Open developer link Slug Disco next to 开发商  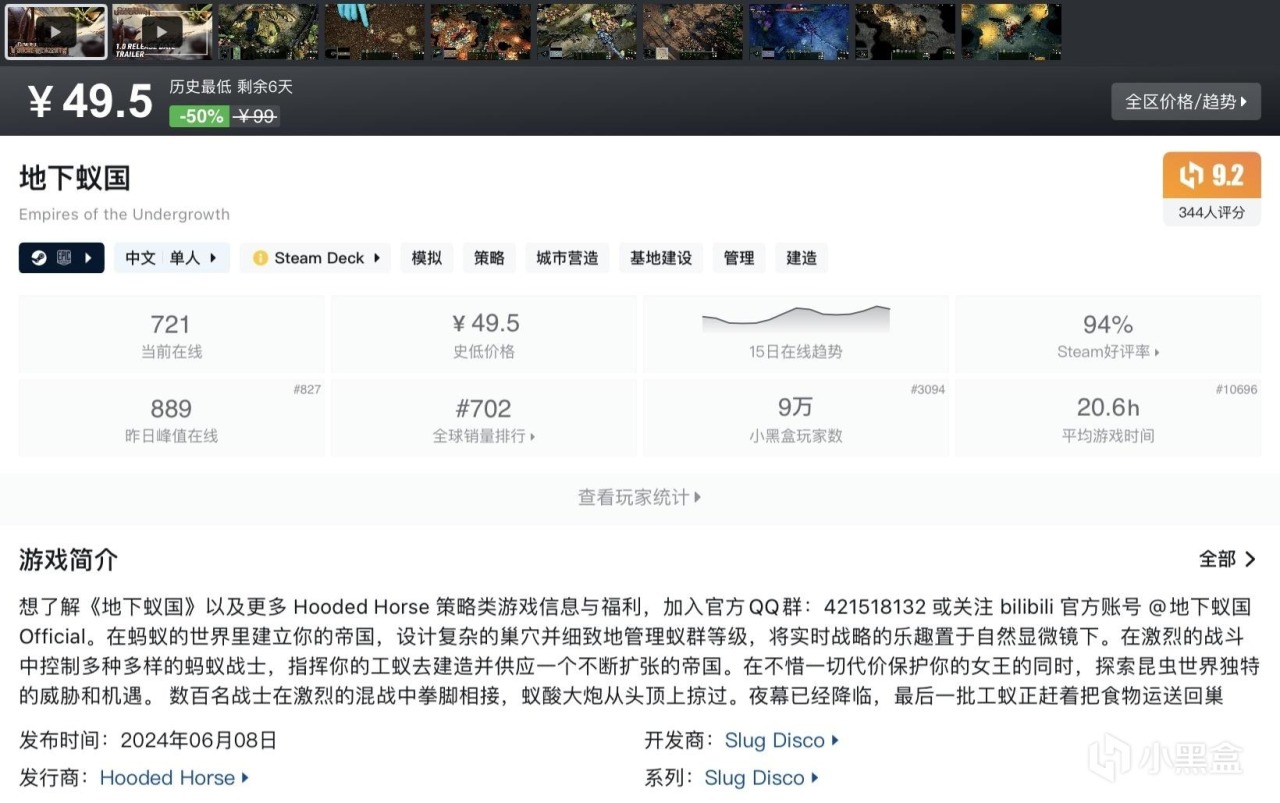[782, 741]
